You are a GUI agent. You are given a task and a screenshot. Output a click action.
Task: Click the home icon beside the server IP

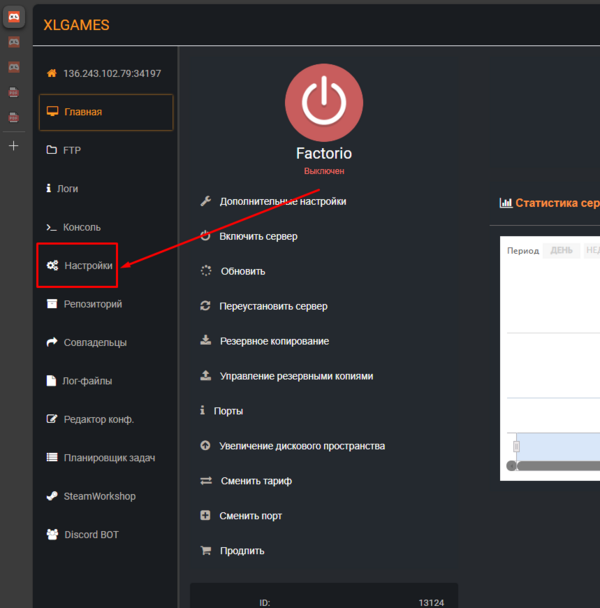[x=52, y=74]
